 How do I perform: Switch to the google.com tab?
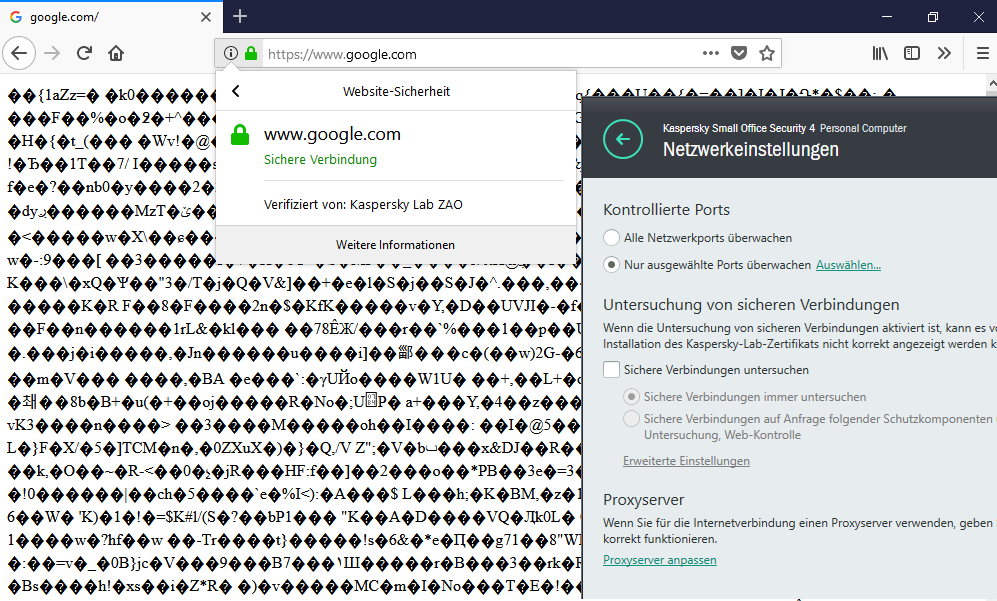pyautogui.click(x=110, y=17)
